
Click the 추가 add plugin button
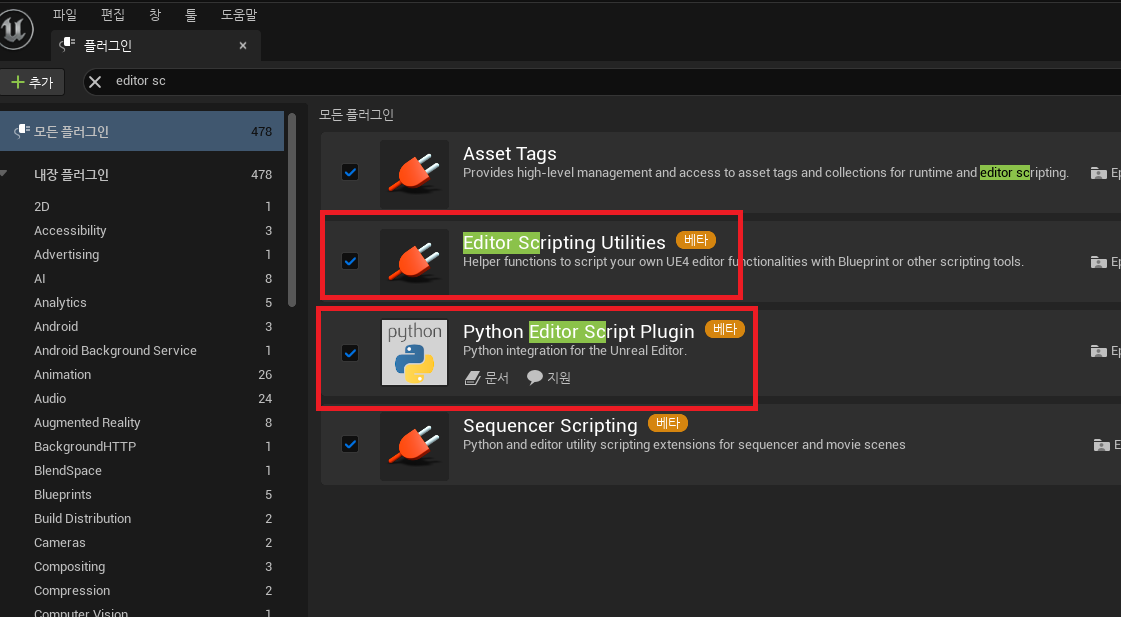click(32, 82)
